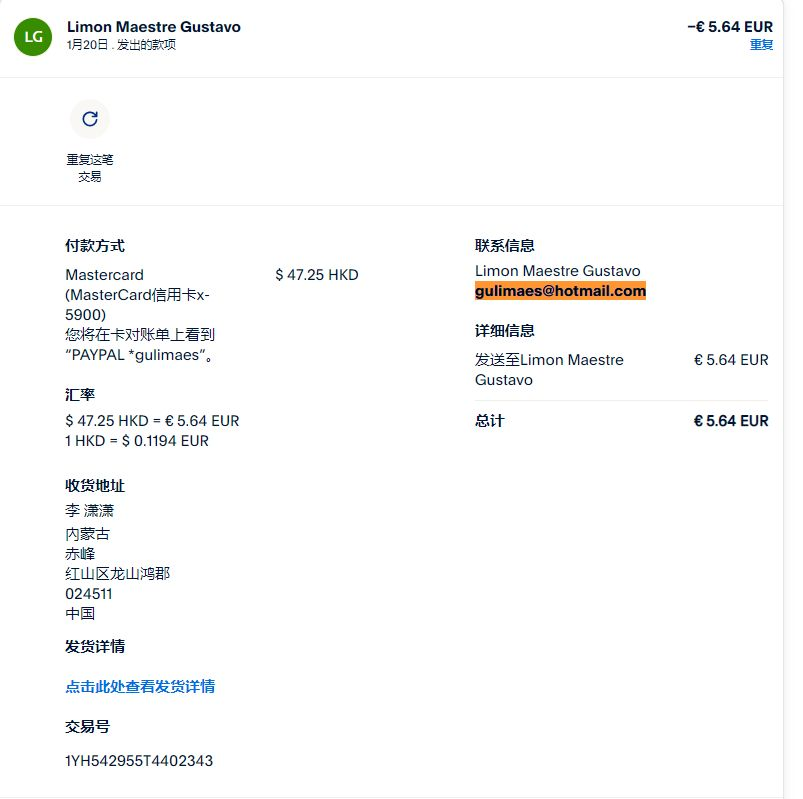Image resolution: width=803 pixels, height=799 pixels.
Task: Click the 交易号 heading
Action: coord(87,727)
